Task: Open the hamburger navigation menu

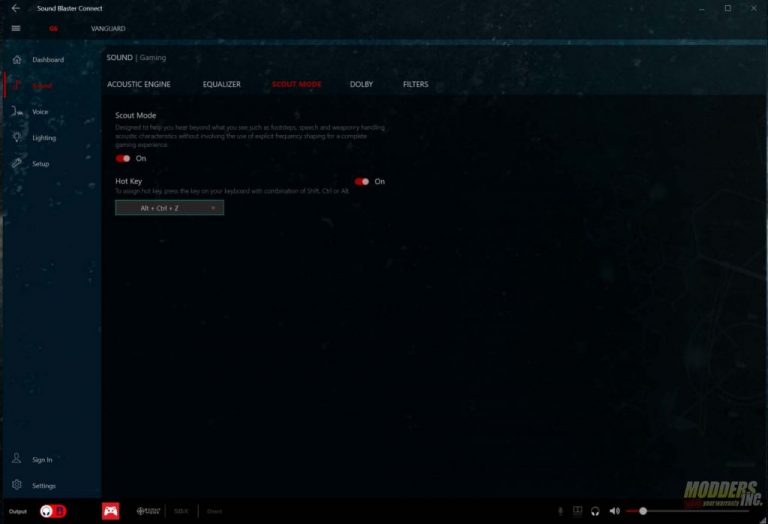Action: (x=15, y=29)
